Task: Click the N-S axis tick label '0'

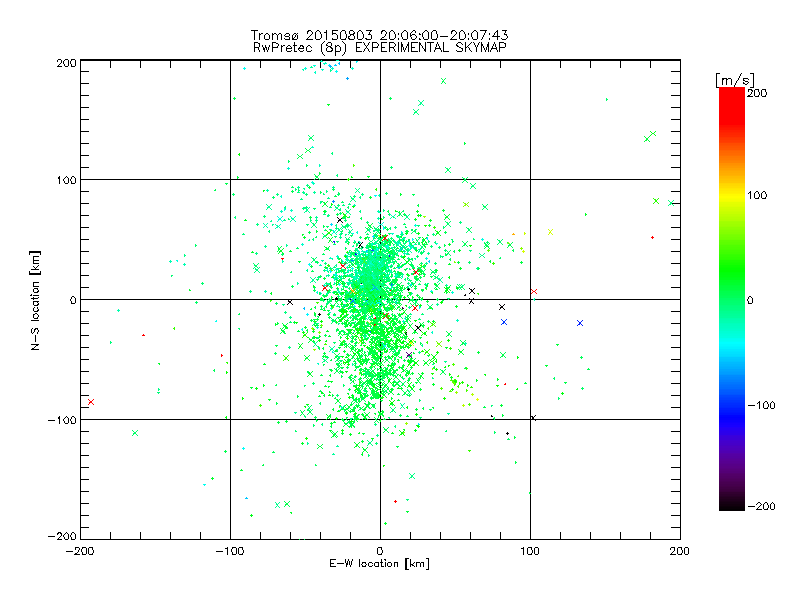Action: (73, 300)
